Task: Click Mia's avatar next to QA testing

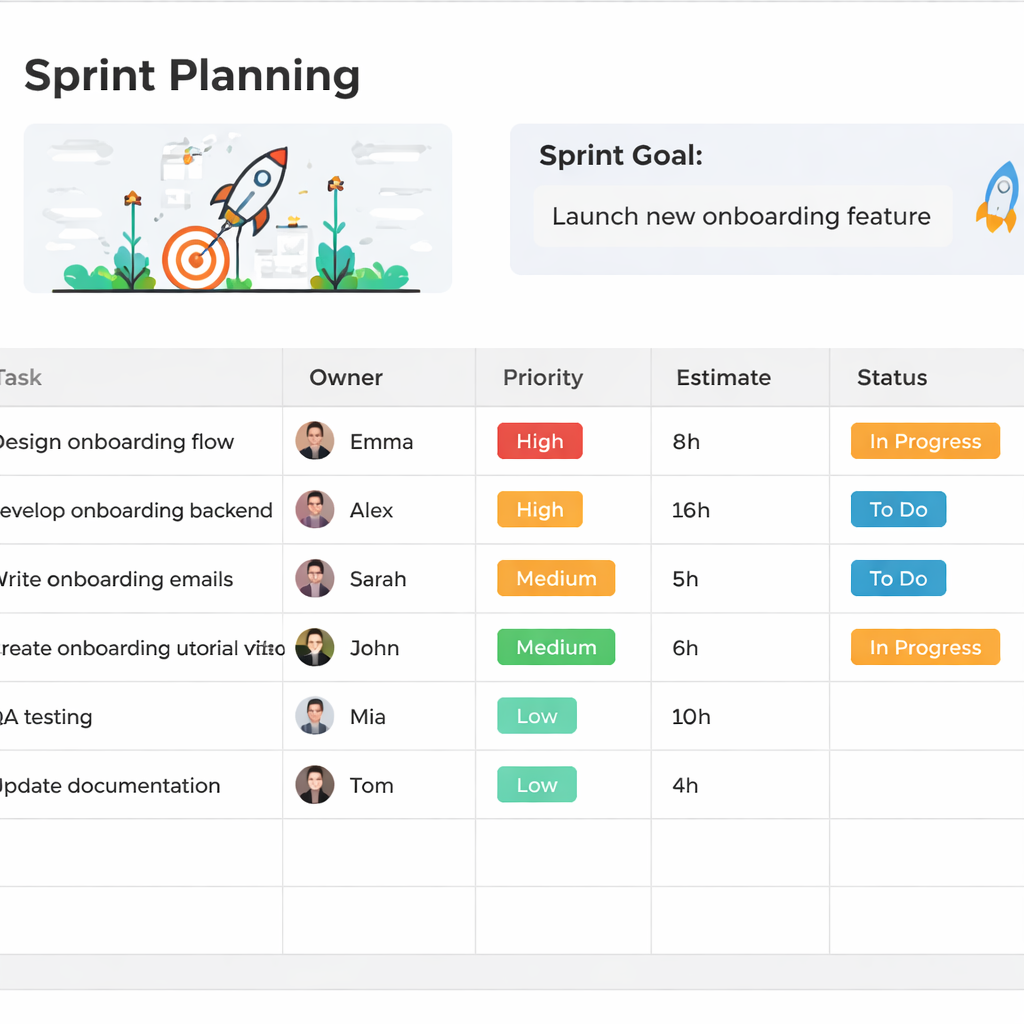Action: coord(315,716)
